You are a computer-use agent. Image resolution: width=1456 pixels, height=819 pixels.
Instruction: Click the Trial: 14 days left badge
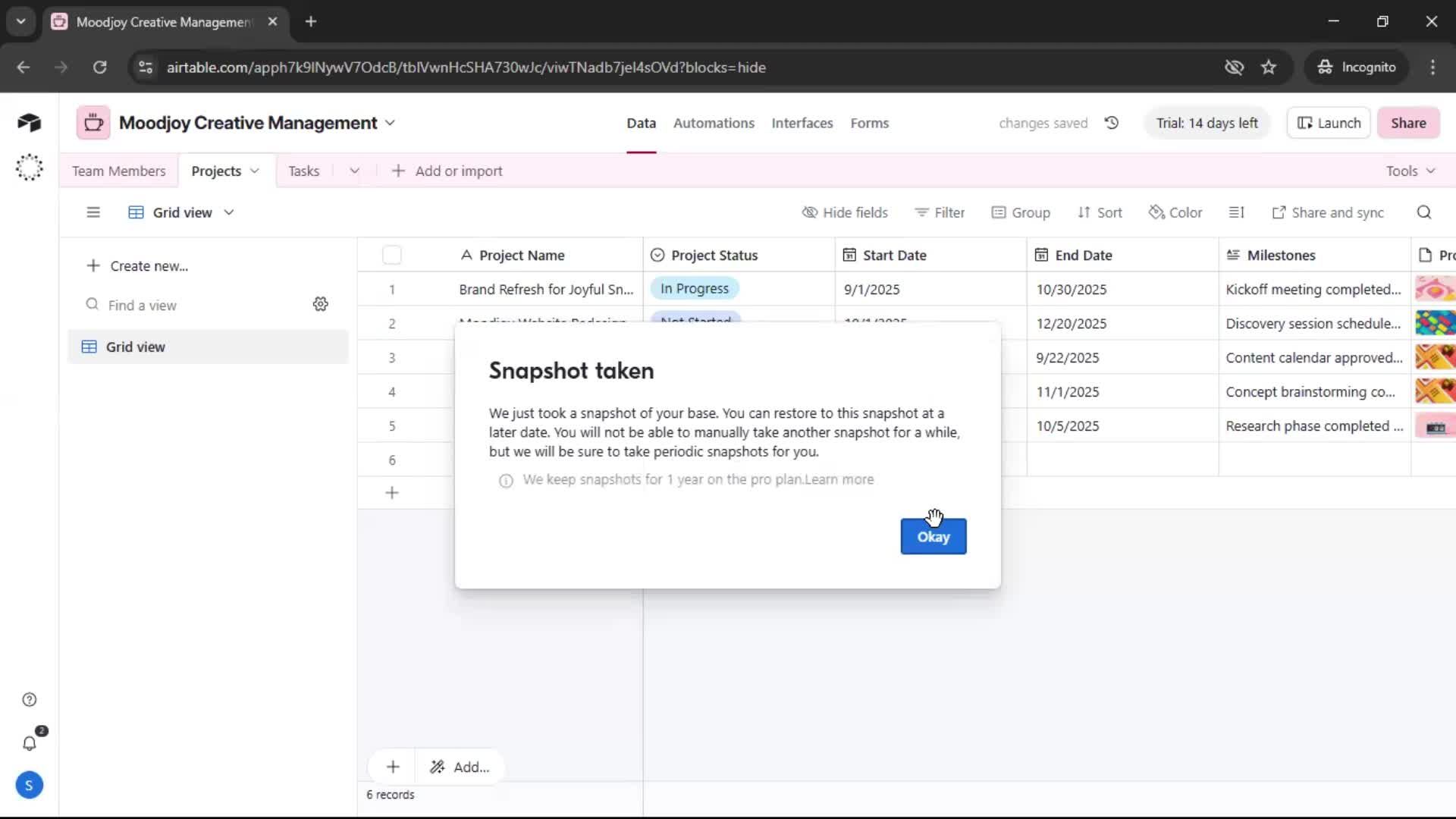coord(1207,123)
